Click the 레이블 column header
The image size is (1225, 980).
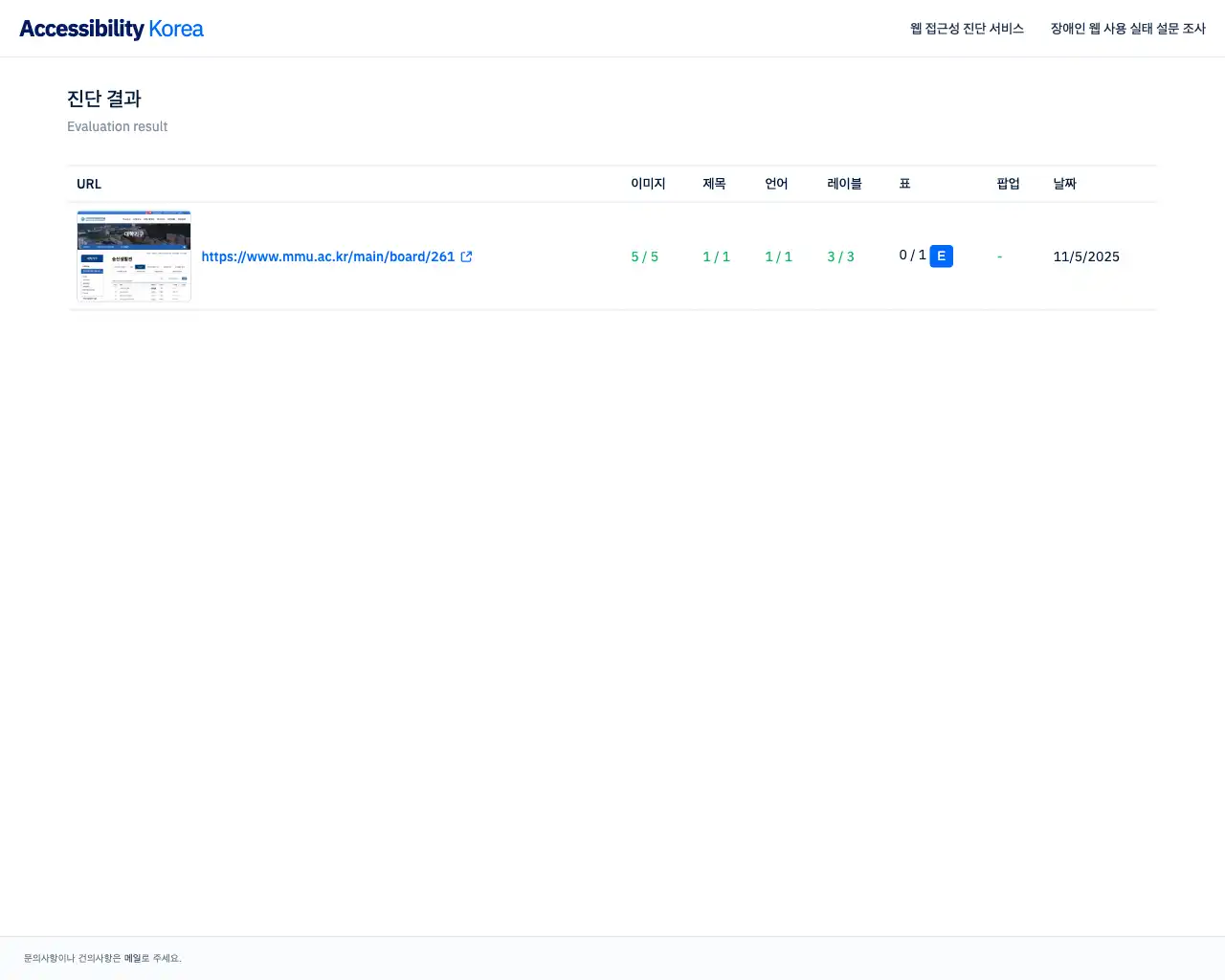[843, 184]
